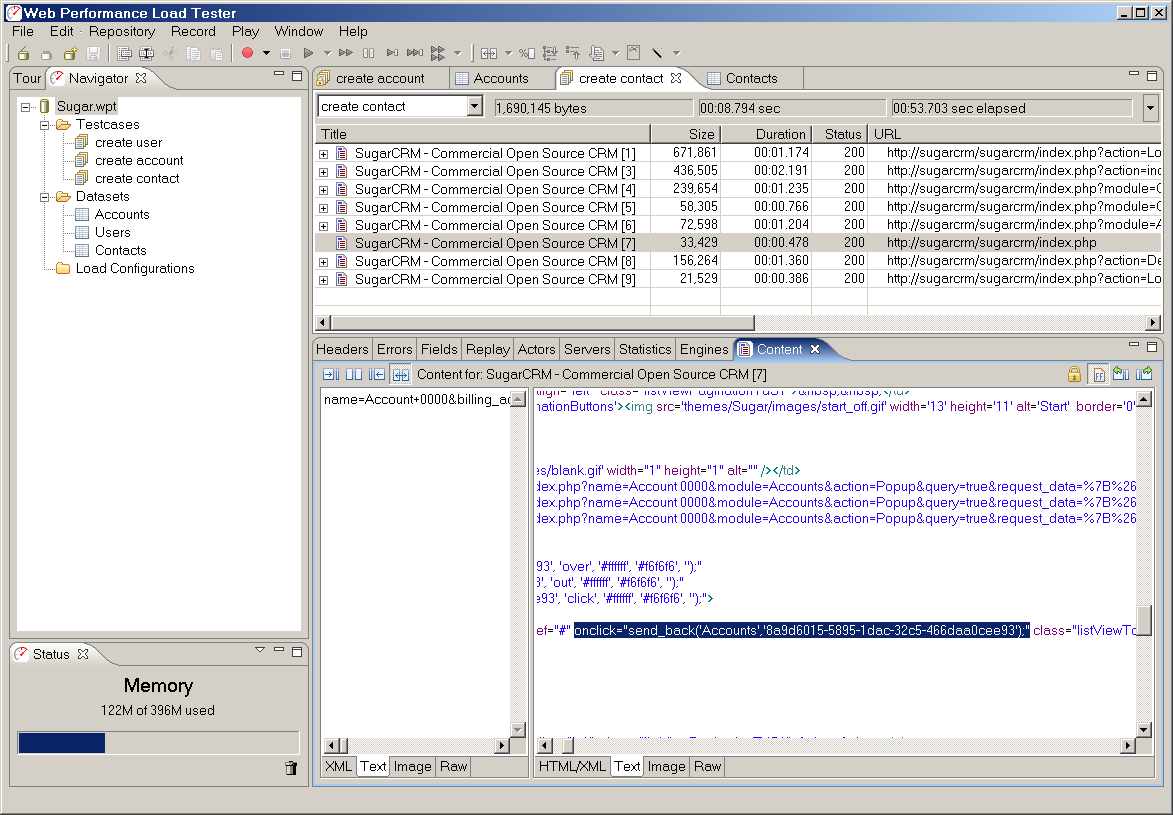Open the Status panel view menu triangle
The height and width of the screenshot is (815, 1173).
click(260, 650)
